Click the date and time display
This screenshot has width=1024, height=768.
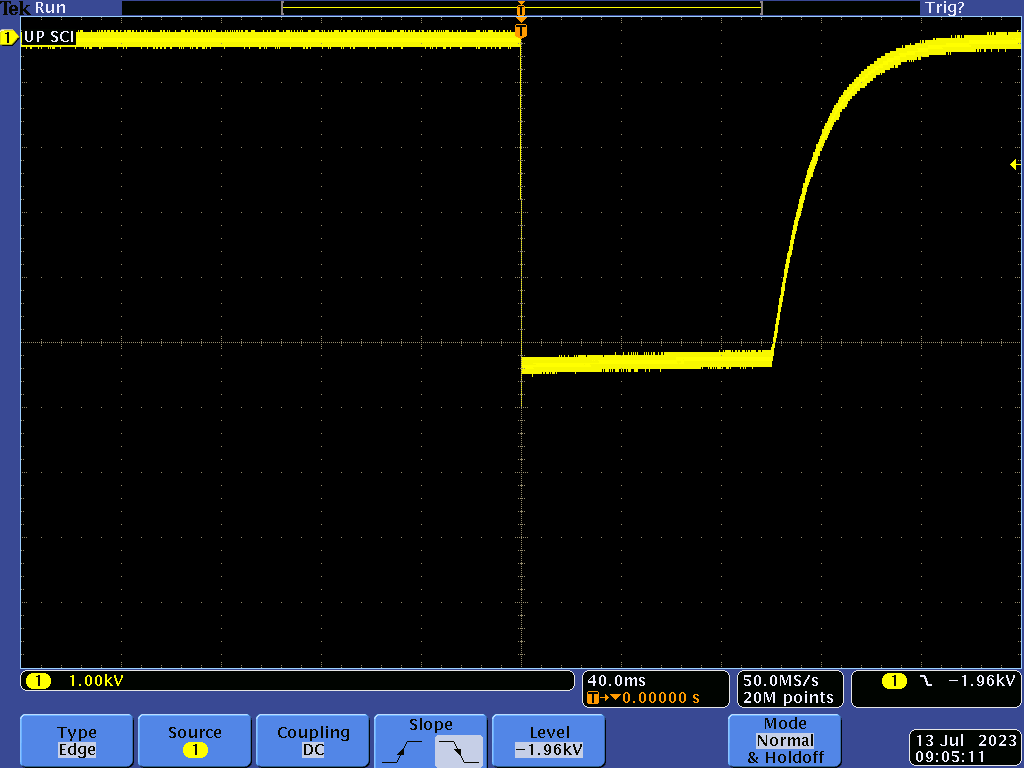click(x=964, y=749)
